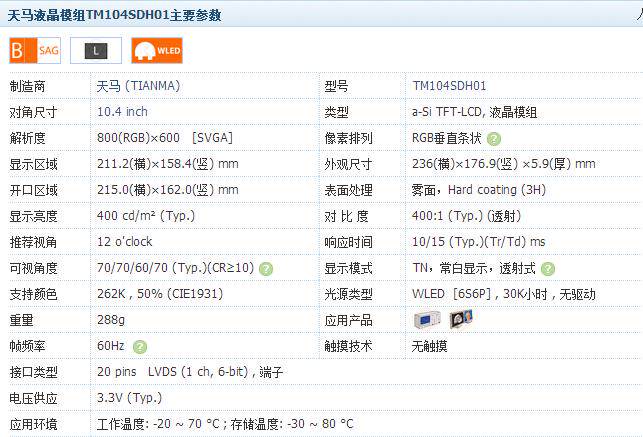
Task: Select the 211.2(横)×158.4(竖) mm display area value
Action: point(168,164)
